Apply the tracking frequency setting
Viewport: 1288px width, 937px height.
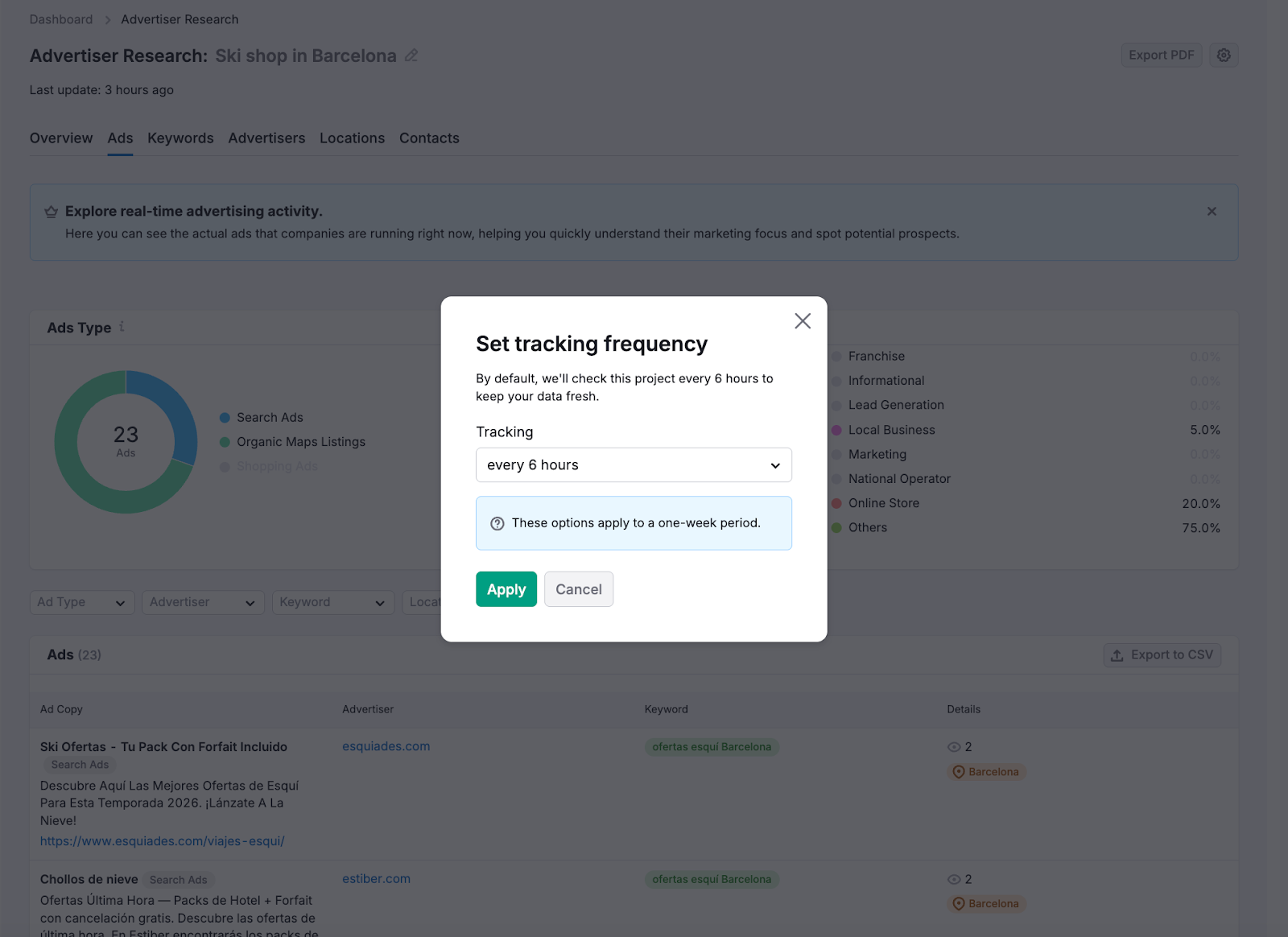[506, 589]
